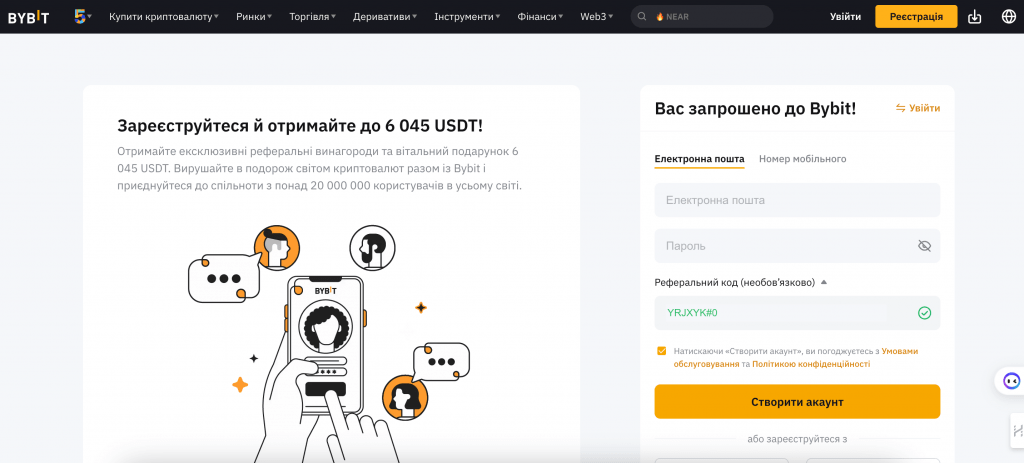Click the referral code field YRJXYK#0
The width and height of the screenshot is (1024, 463).
[x=797, y=313]
